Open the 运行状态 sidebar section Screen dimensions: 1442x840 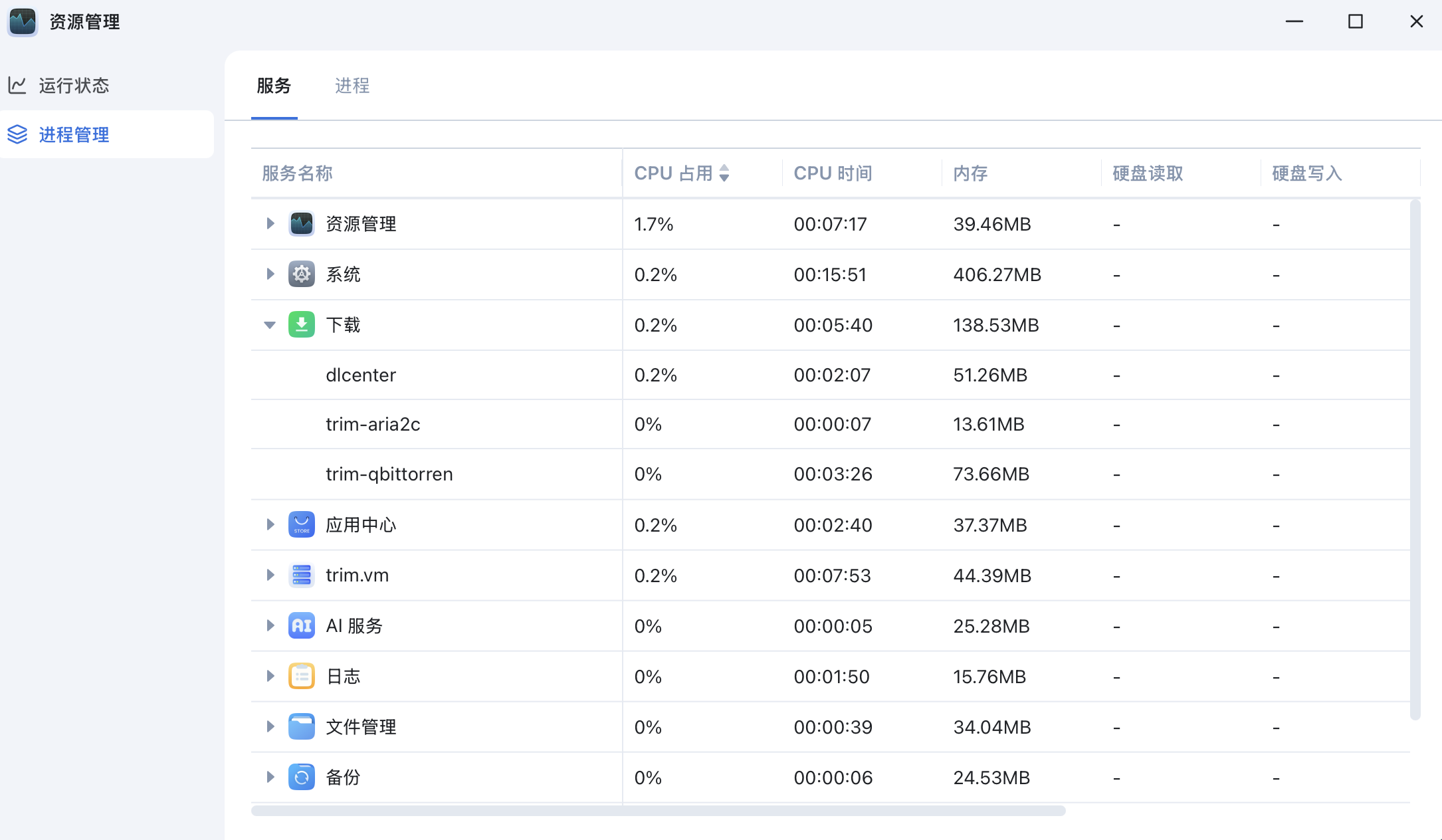74,85
